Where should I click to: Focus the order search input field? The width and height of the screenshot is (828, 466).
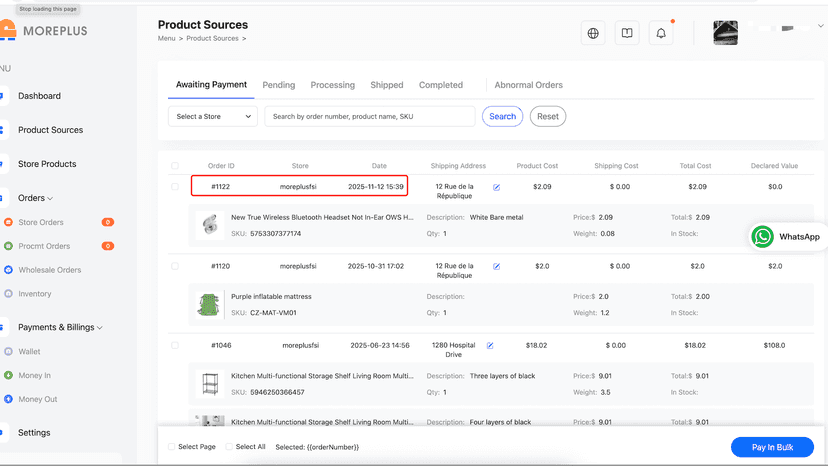pyautogui.click(x=370, y=116)
